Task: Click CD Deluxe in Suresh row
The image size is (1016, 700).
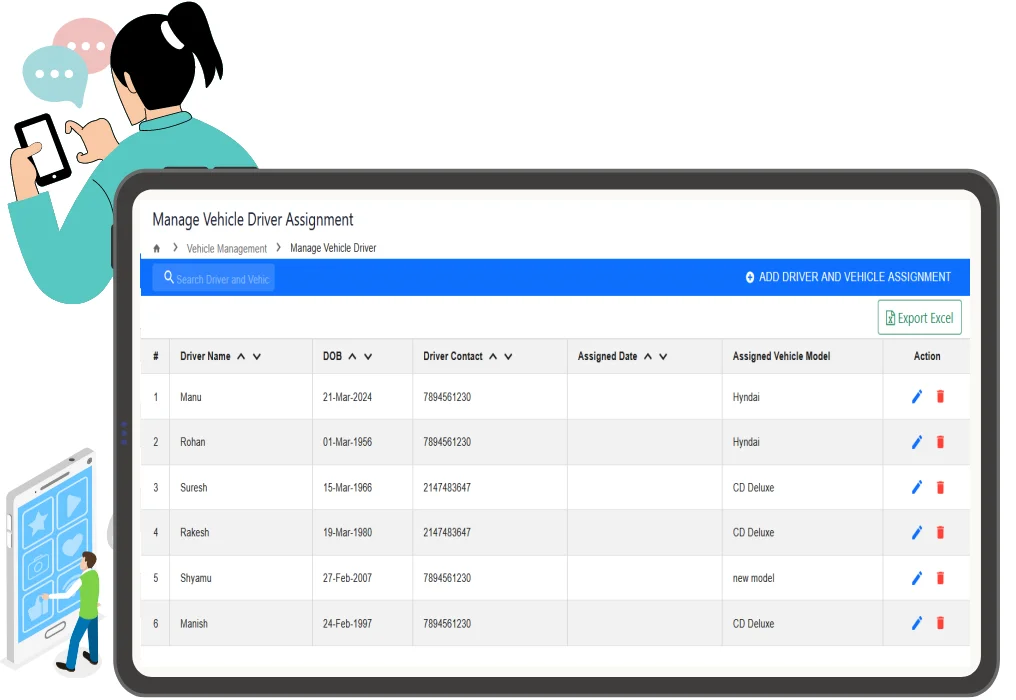Action: [754, 487]
